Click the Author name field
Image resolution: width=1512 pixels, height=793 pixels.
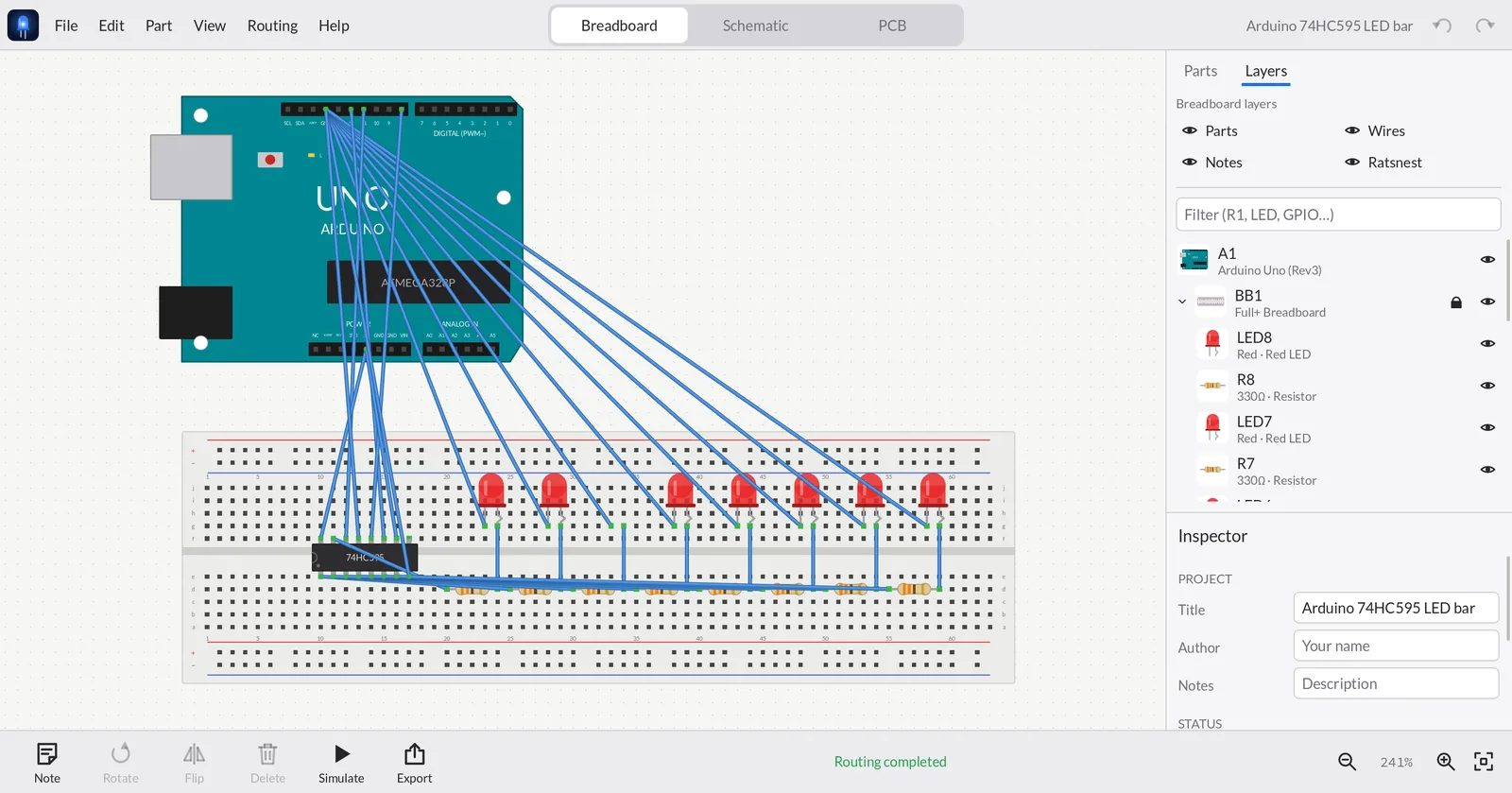1396,646
